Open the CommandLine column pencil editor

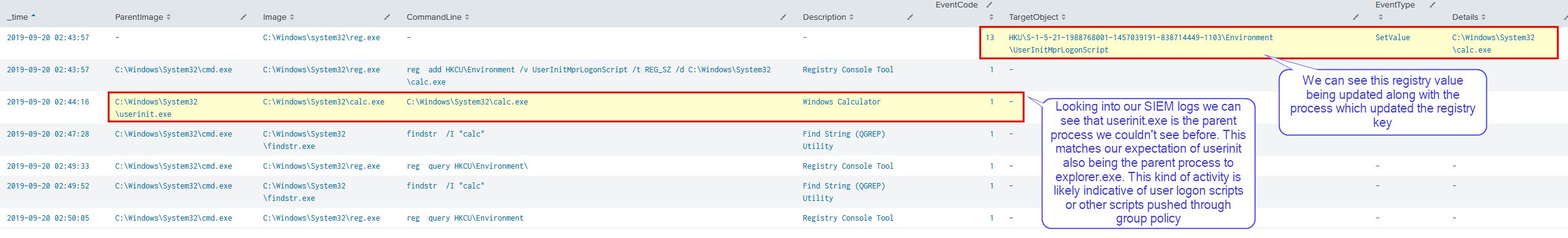tap(784, 17)
